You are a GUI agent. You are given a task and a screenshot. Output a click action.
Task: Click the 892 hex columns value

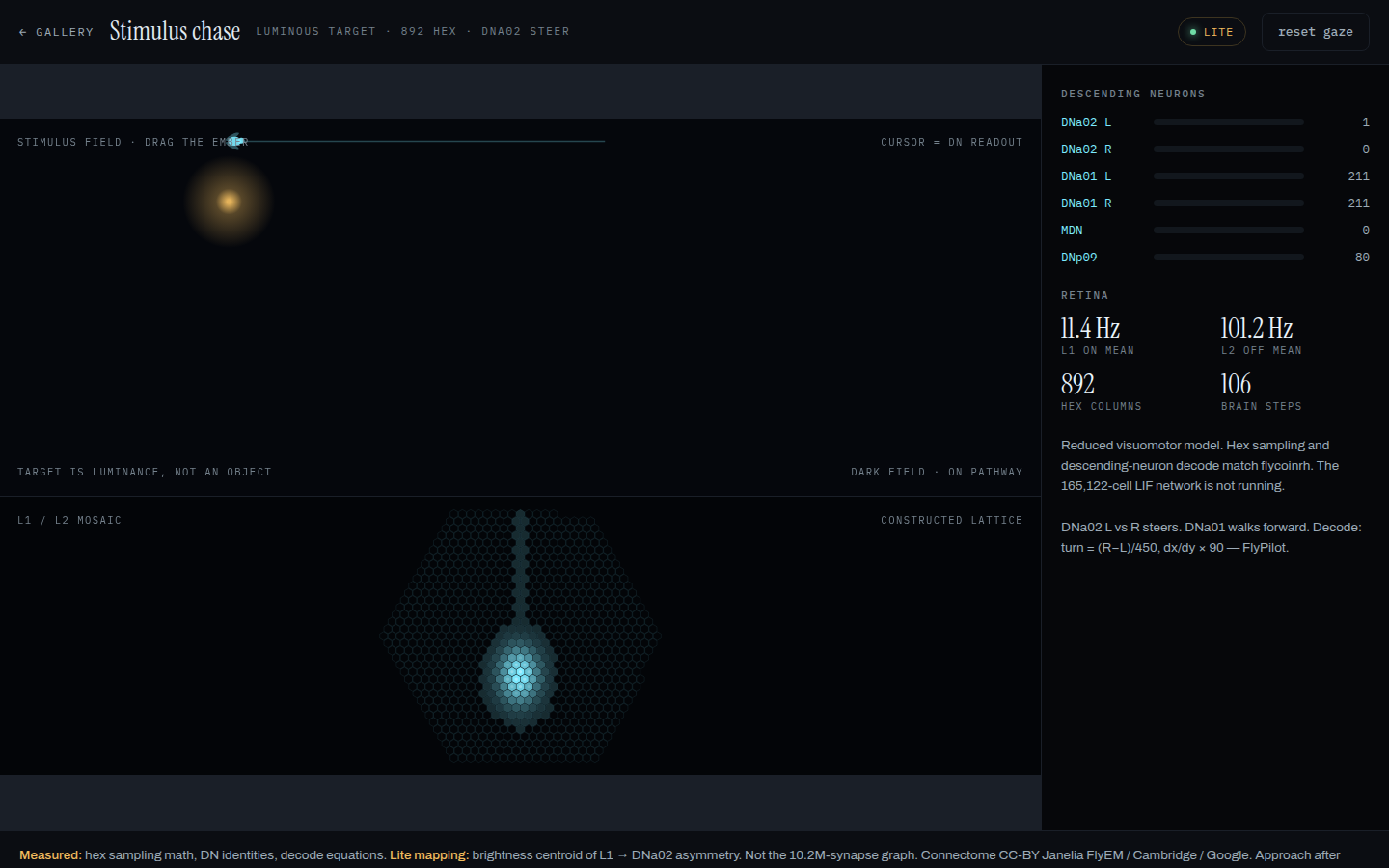1078,384
